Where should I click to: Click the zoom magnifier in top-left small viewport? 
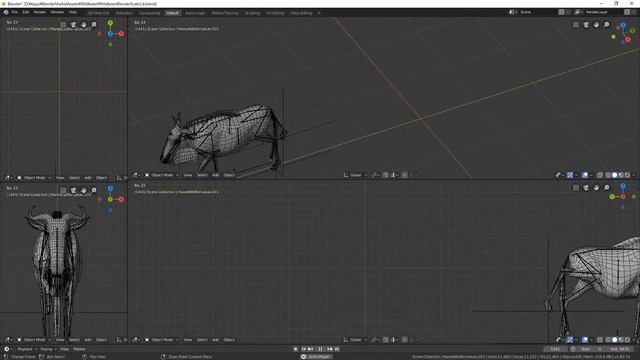94,25
